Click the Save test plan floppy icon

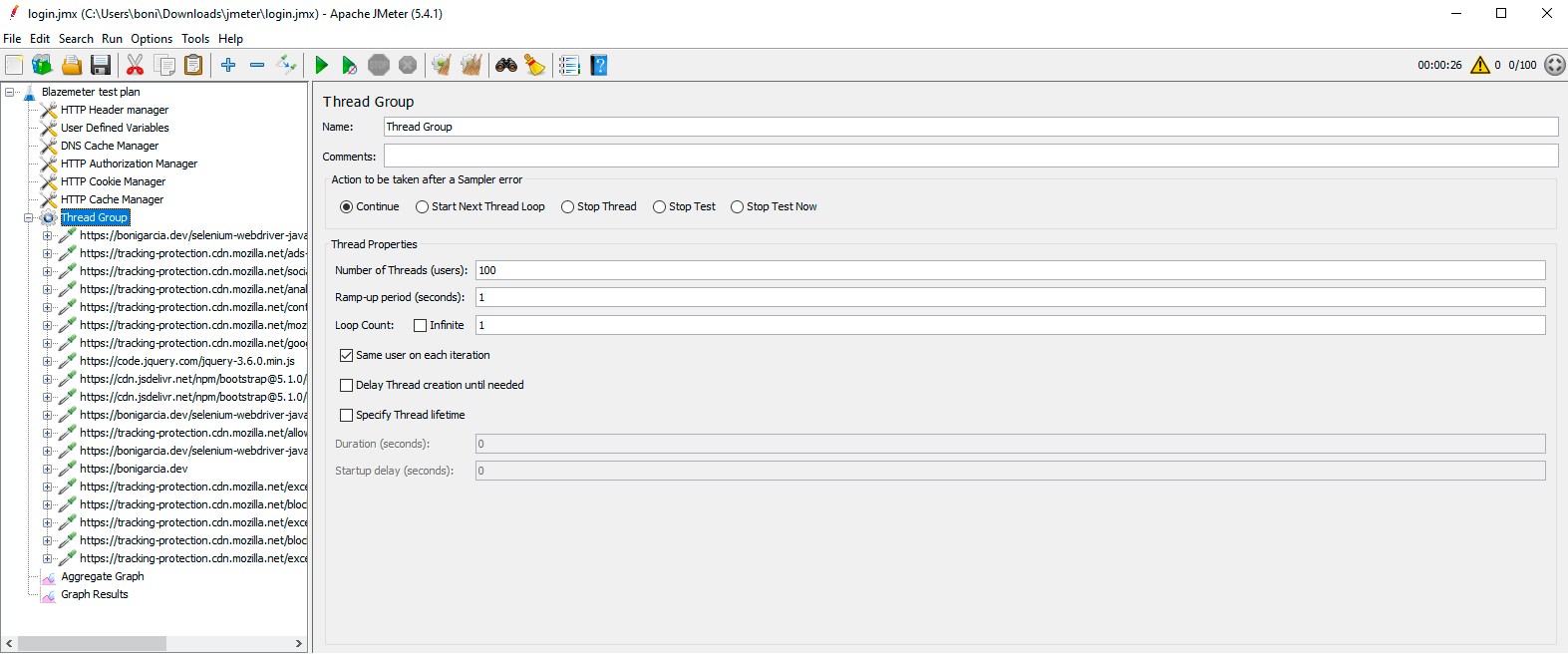click(x=101, y=66)
